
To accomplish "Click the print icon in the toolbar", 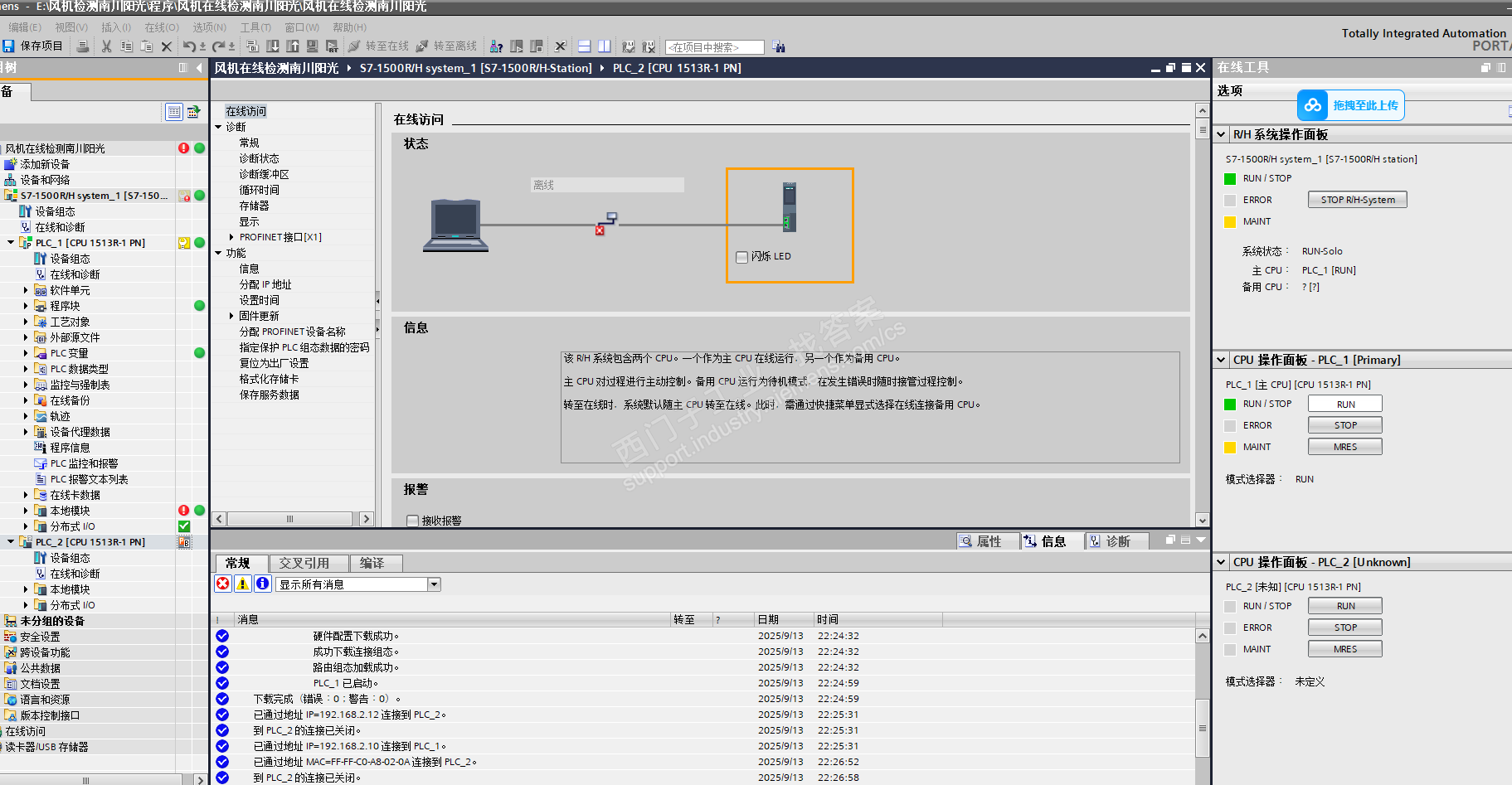I will (x=83, y=46).
